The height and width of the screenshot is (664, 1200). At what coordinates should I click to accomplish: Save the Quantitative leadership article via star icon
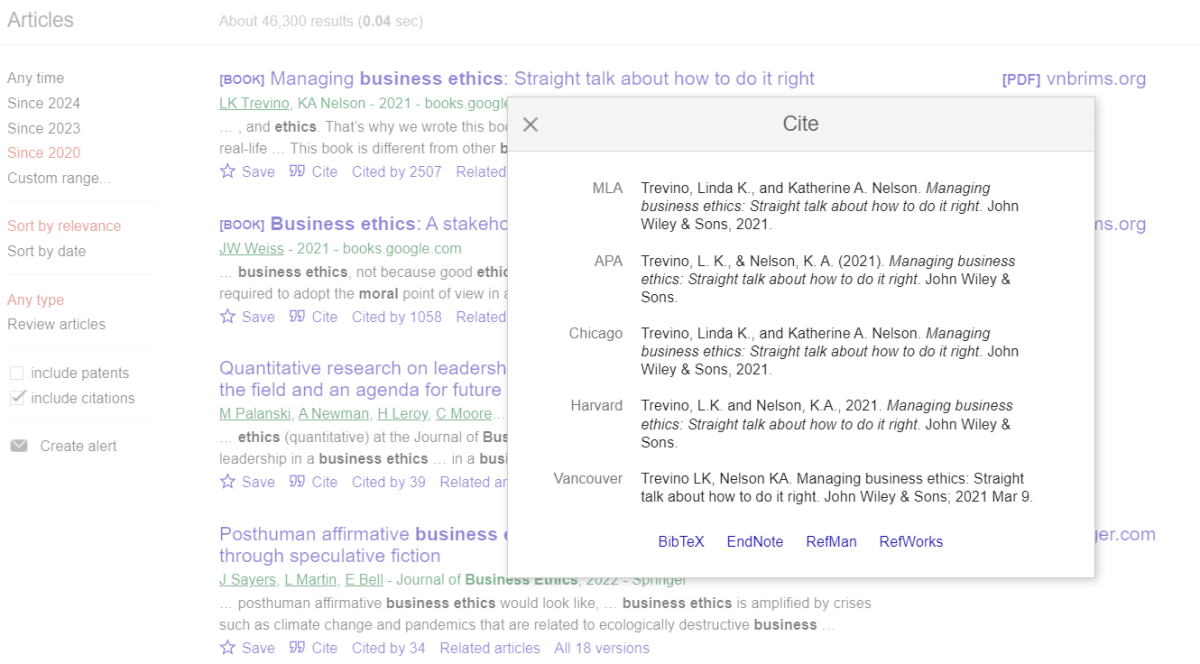coord(227,481)
